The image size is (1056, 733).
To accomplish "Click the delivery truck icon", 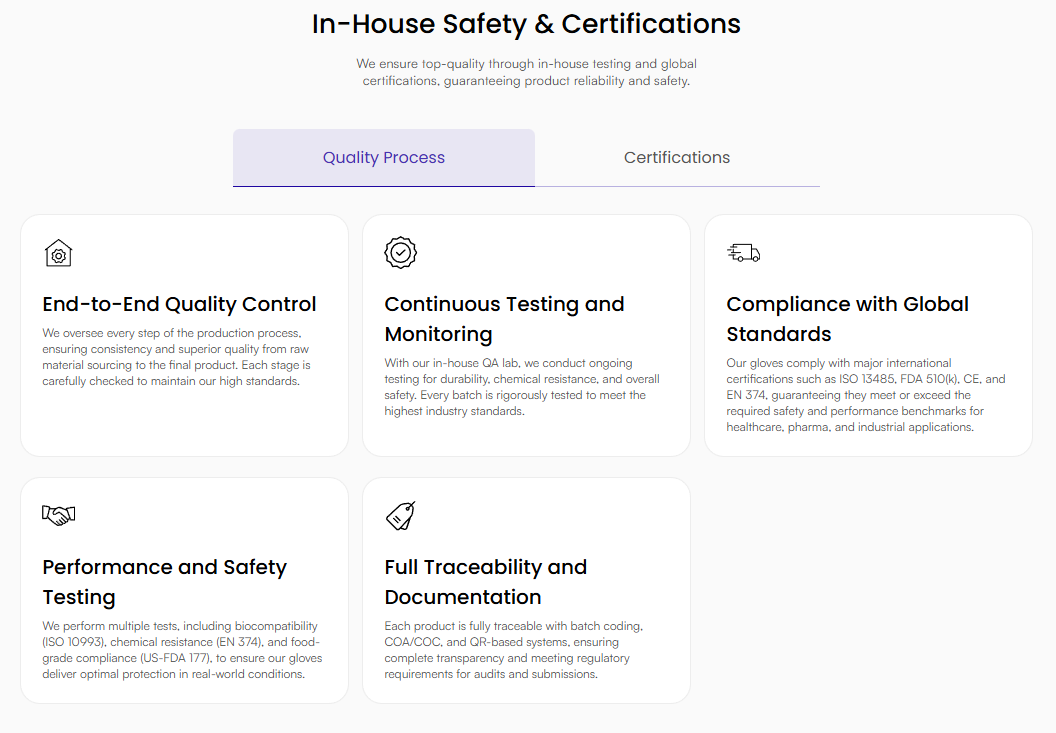I will [743, 253].
